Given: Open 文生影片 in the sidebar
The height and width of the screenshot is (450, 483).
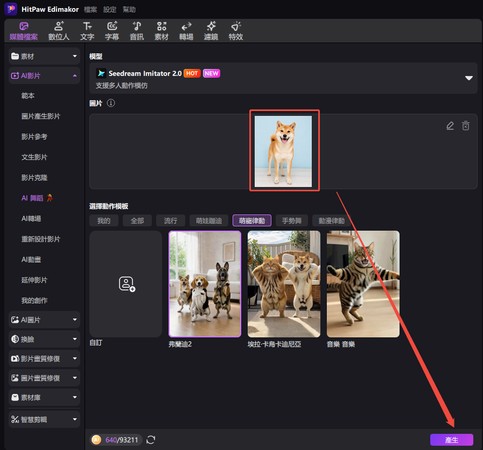Looking at the screenshot, I should (34, 157).
